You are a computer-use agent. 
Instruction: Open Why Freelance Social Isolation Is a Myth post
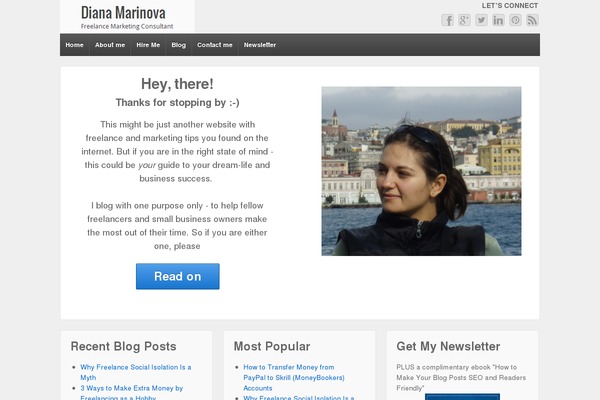click(x=135, y=372)
